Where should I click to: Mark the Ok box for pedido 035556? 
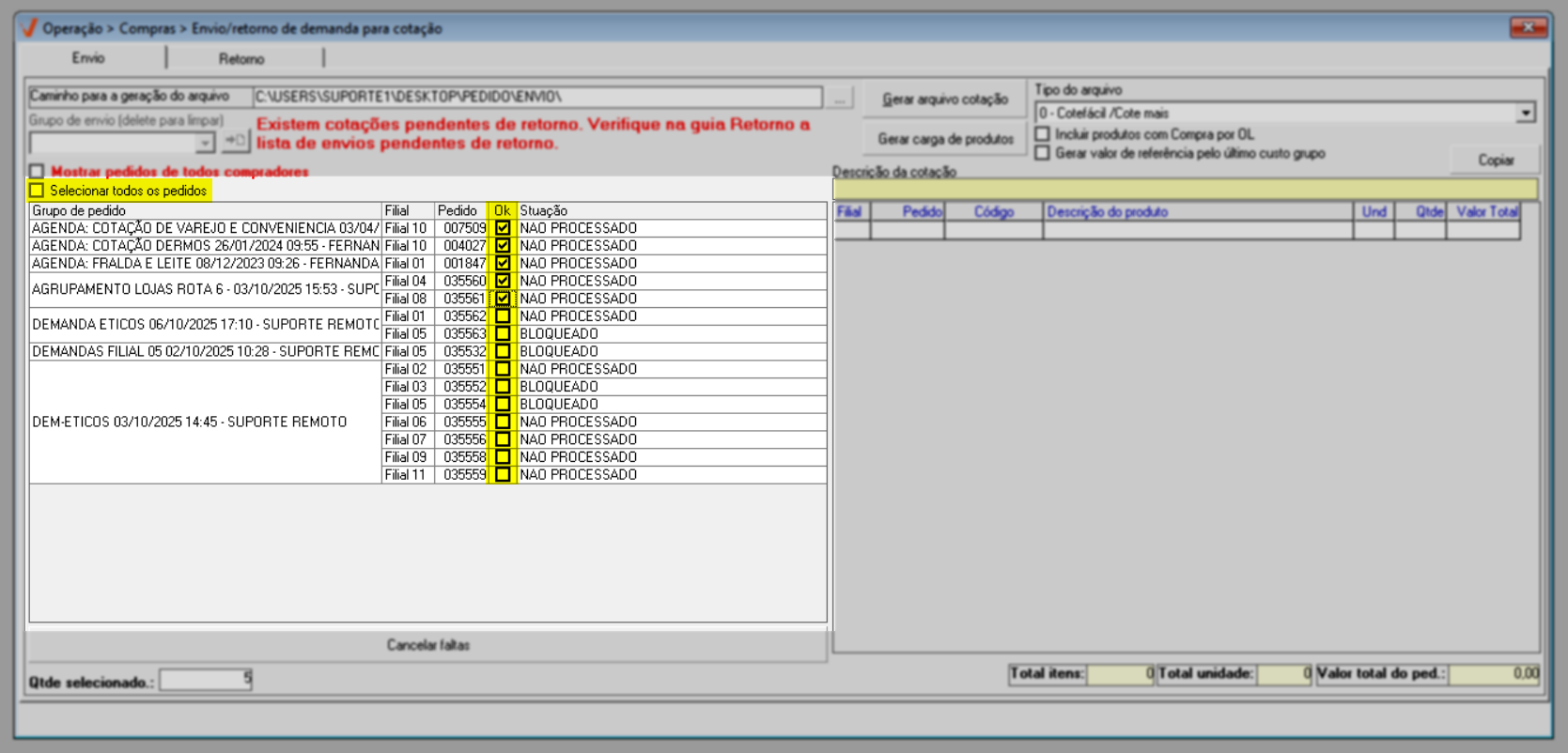tap(503, 439)
